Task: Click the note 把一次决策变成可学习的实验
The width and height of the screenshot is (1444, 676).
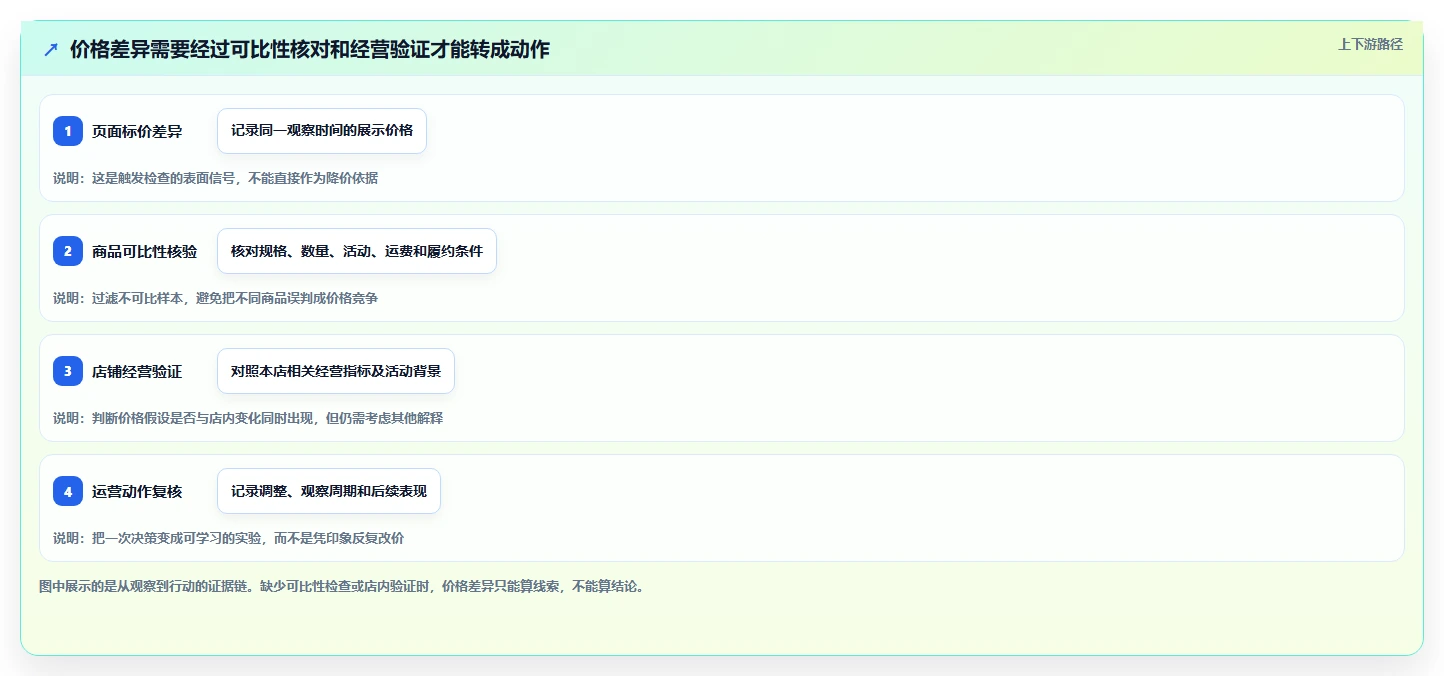Action: tap(228, 538)
